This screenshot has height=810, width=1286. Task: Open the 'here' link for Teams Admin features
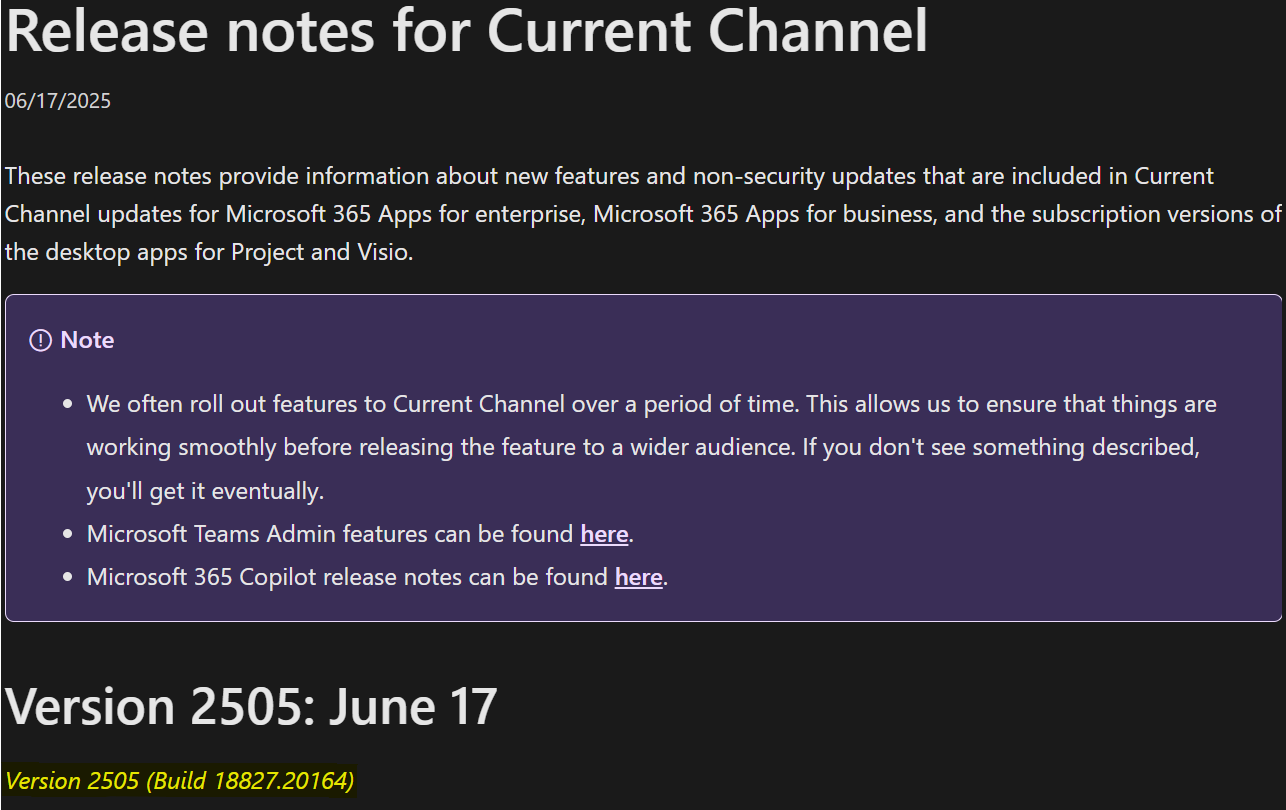(x=604, y=534)
